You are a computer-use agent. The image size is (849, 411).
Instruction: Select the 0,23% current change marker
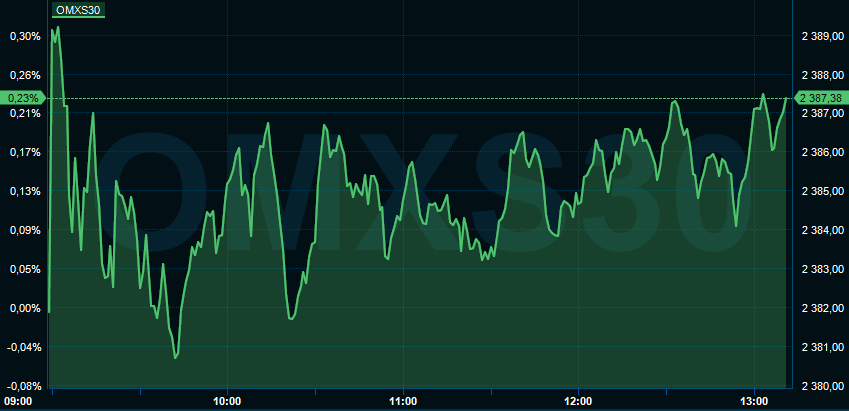click(x=23, y=98)
